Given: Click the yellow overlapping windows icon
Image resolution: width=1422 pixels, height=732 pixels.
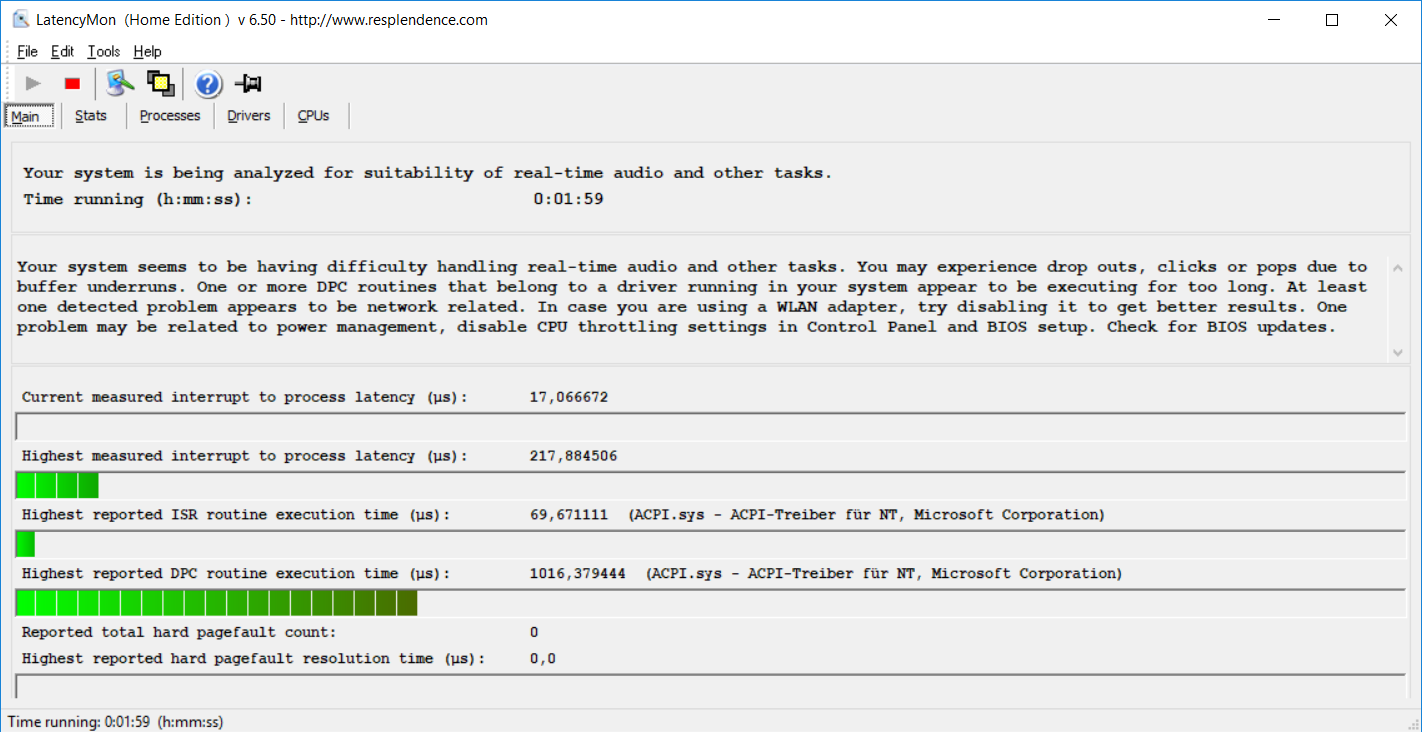Looking at the screenshot, I should pos(160,84).
